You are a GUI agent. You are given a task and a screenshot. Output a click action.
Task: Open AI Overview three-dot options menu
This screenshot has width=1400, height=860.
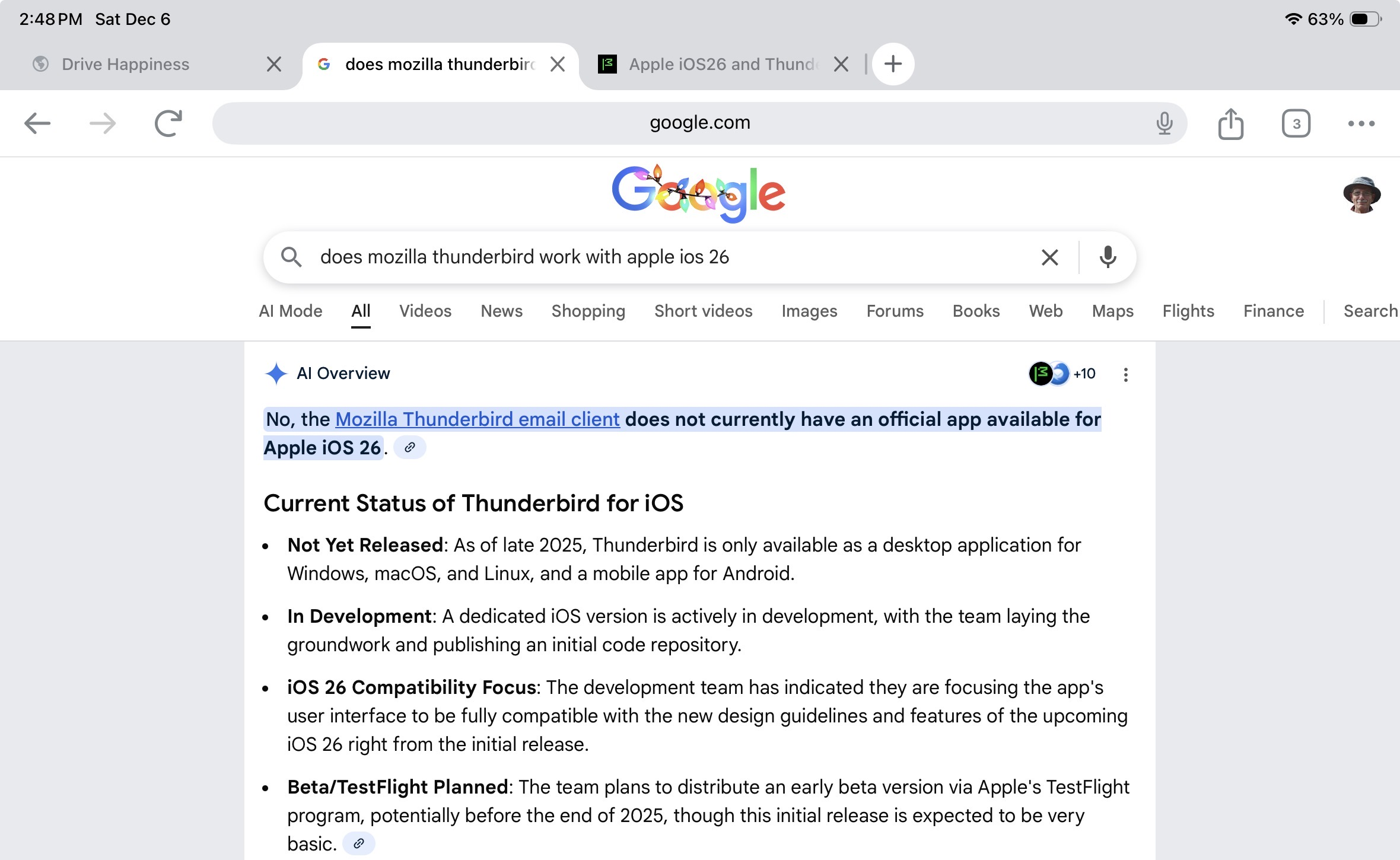pyautogui.click(x=1125, y=374)
